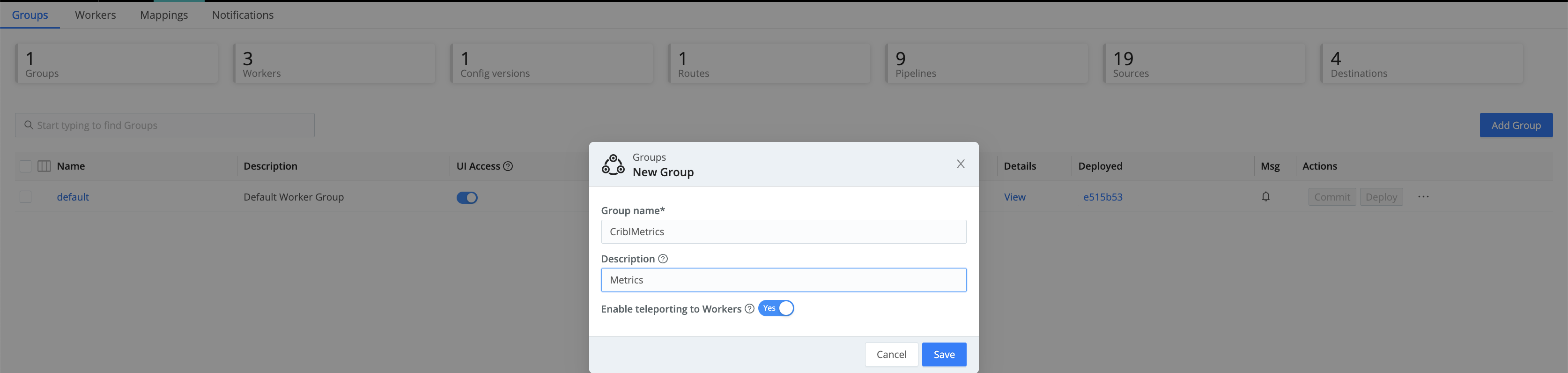Image resolution: width=1568 pixels, height=373 pixels.
Task: Click the UI Access help icon
Action: 508,166
